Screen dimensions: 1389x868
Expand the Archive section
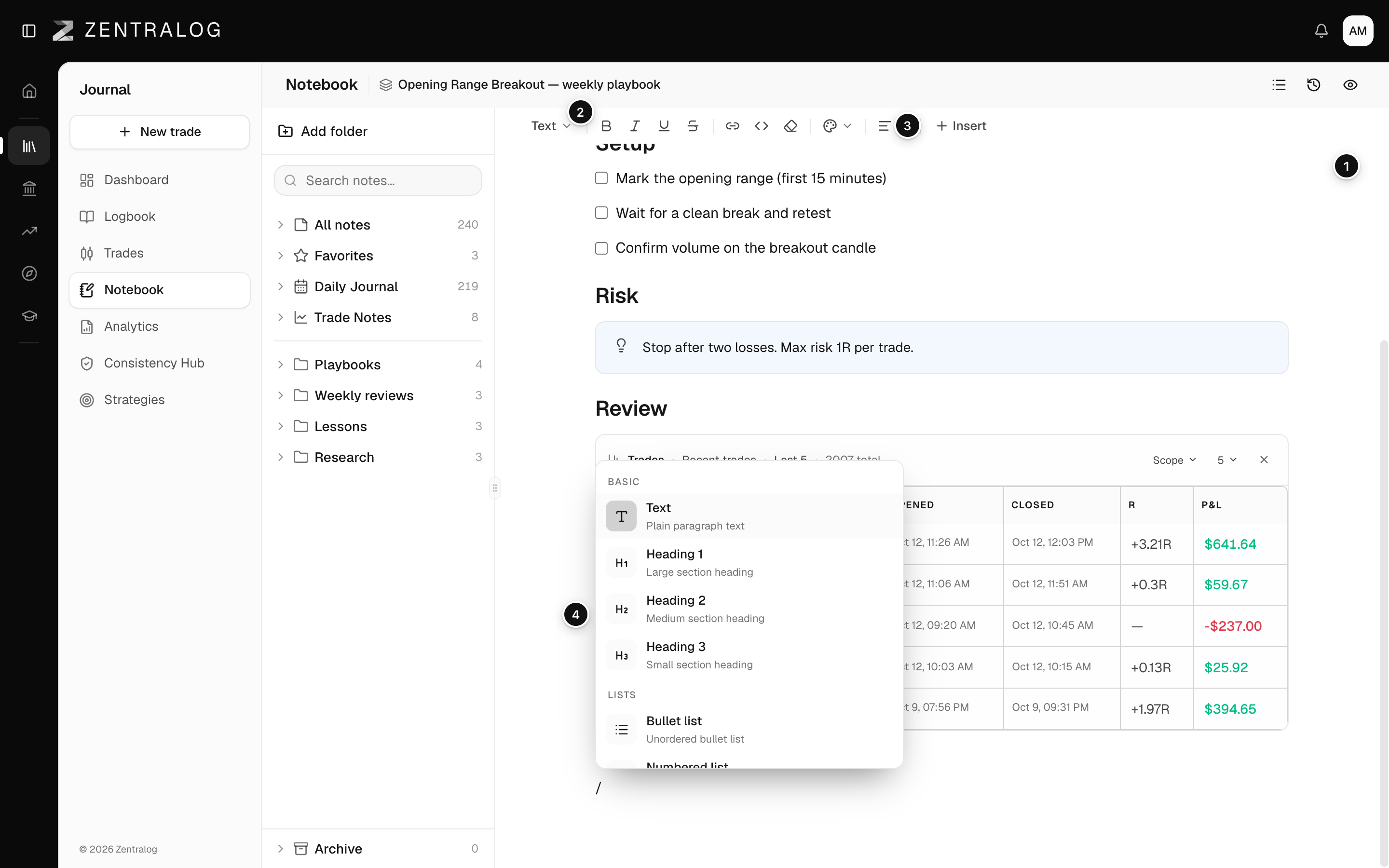point(280,849)
